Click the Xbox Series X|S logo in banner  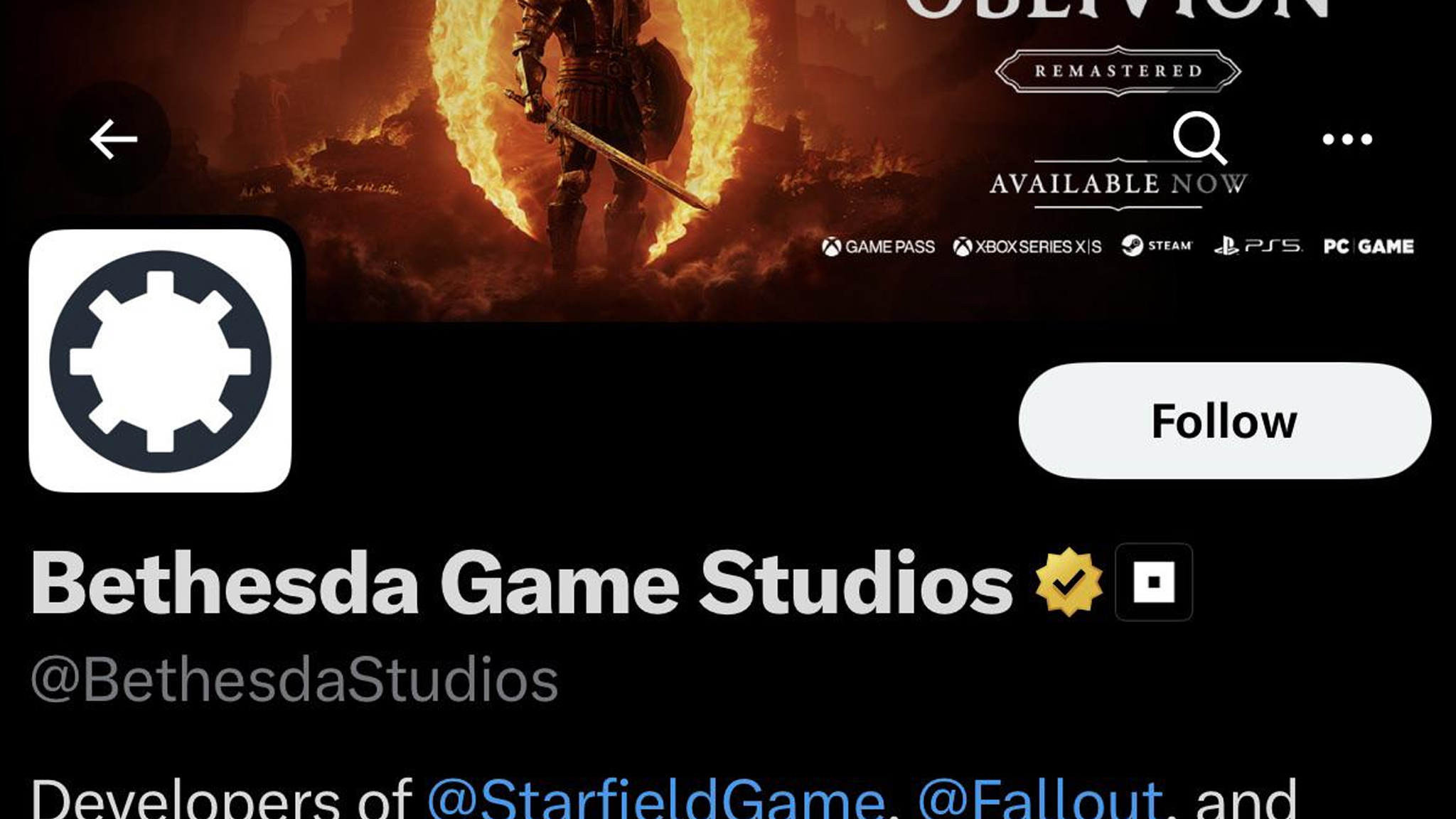[1027, 247]
